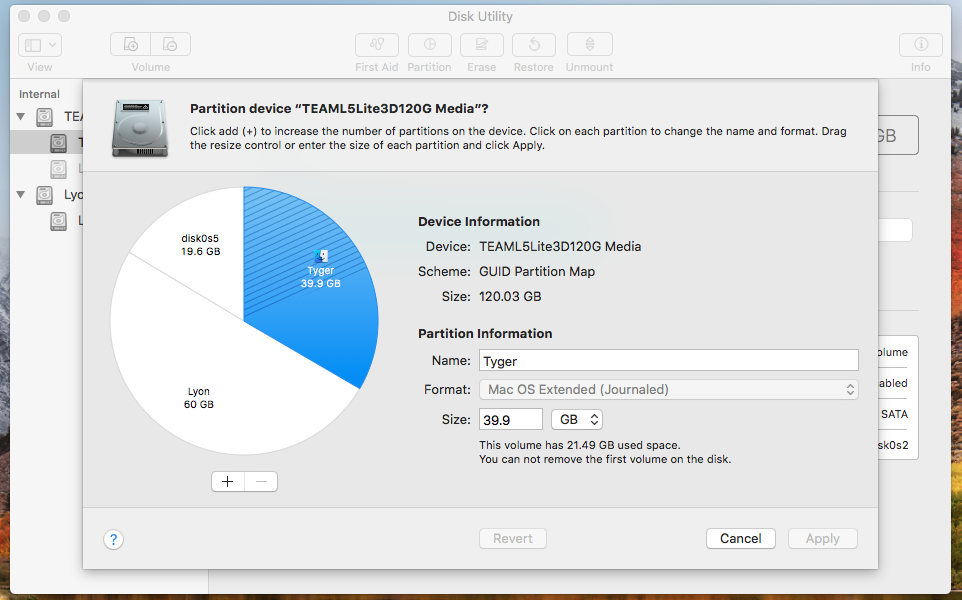Click the "Device Information" heading
Image resolution: width=962 pixels, height=600 pixels.
point(479,221)
